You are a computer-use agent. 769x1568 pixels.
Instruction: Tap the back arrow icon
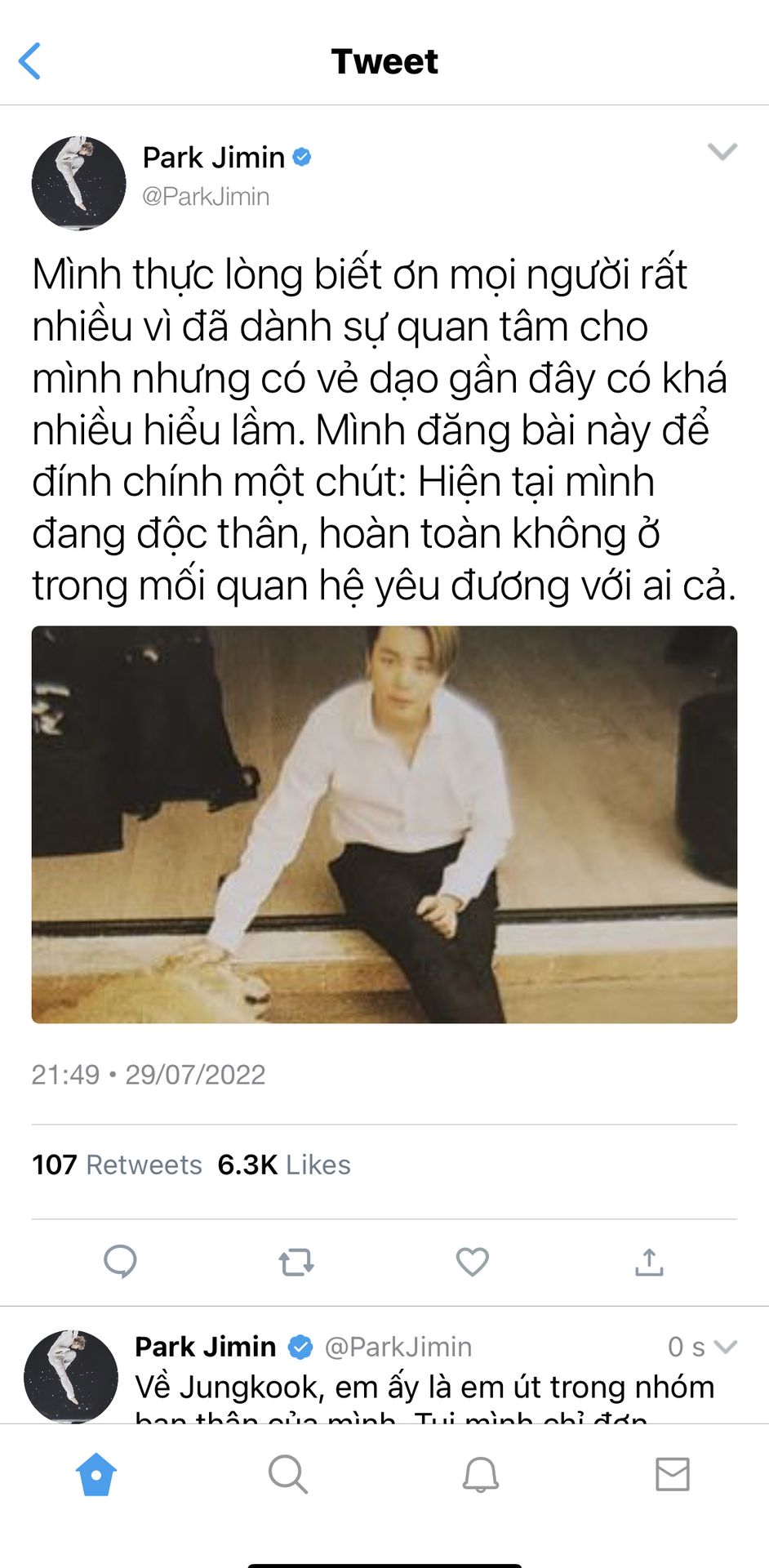coord(29,61)
